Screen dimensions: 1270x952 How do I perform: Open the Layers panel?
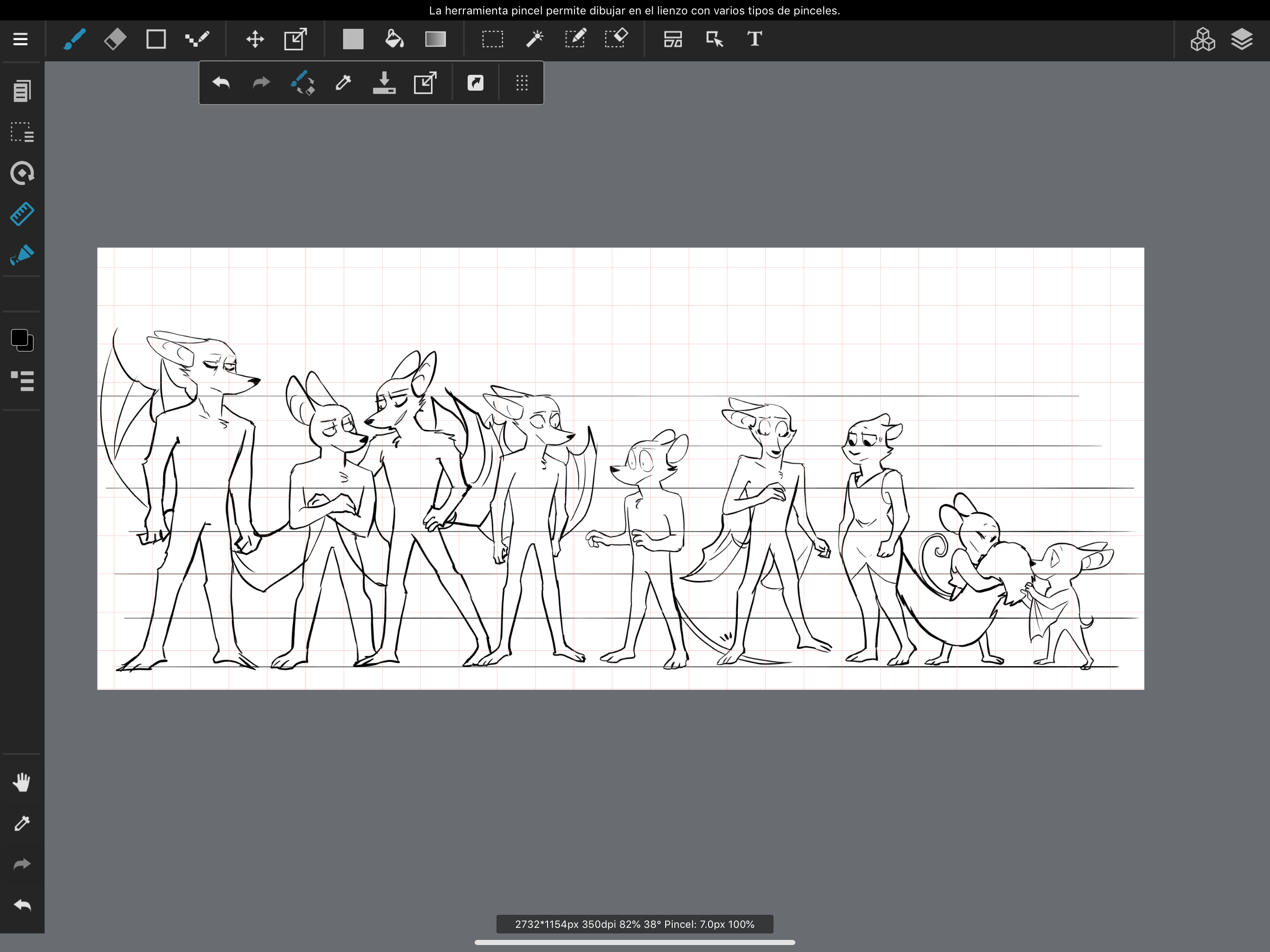pyautogui.click(x=1241, y=39)
